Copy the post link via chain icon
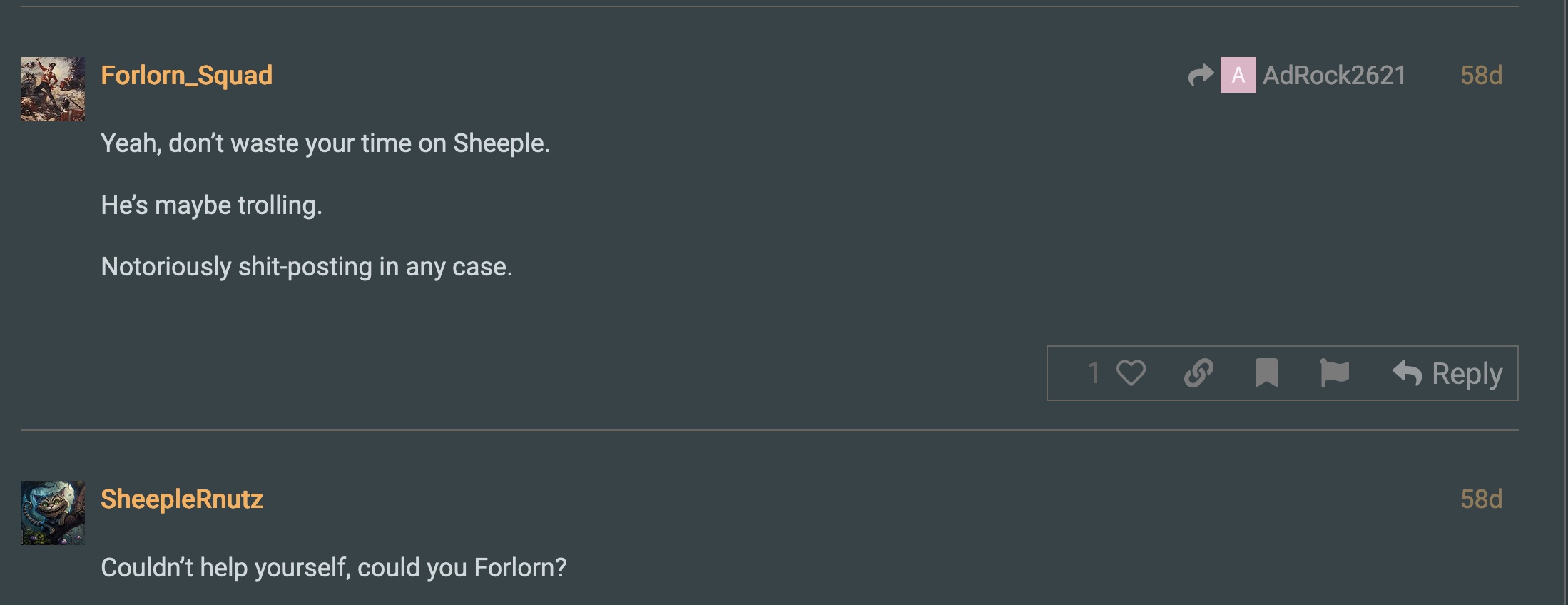The image size is (1568, 605). (x=1198, y=373)
